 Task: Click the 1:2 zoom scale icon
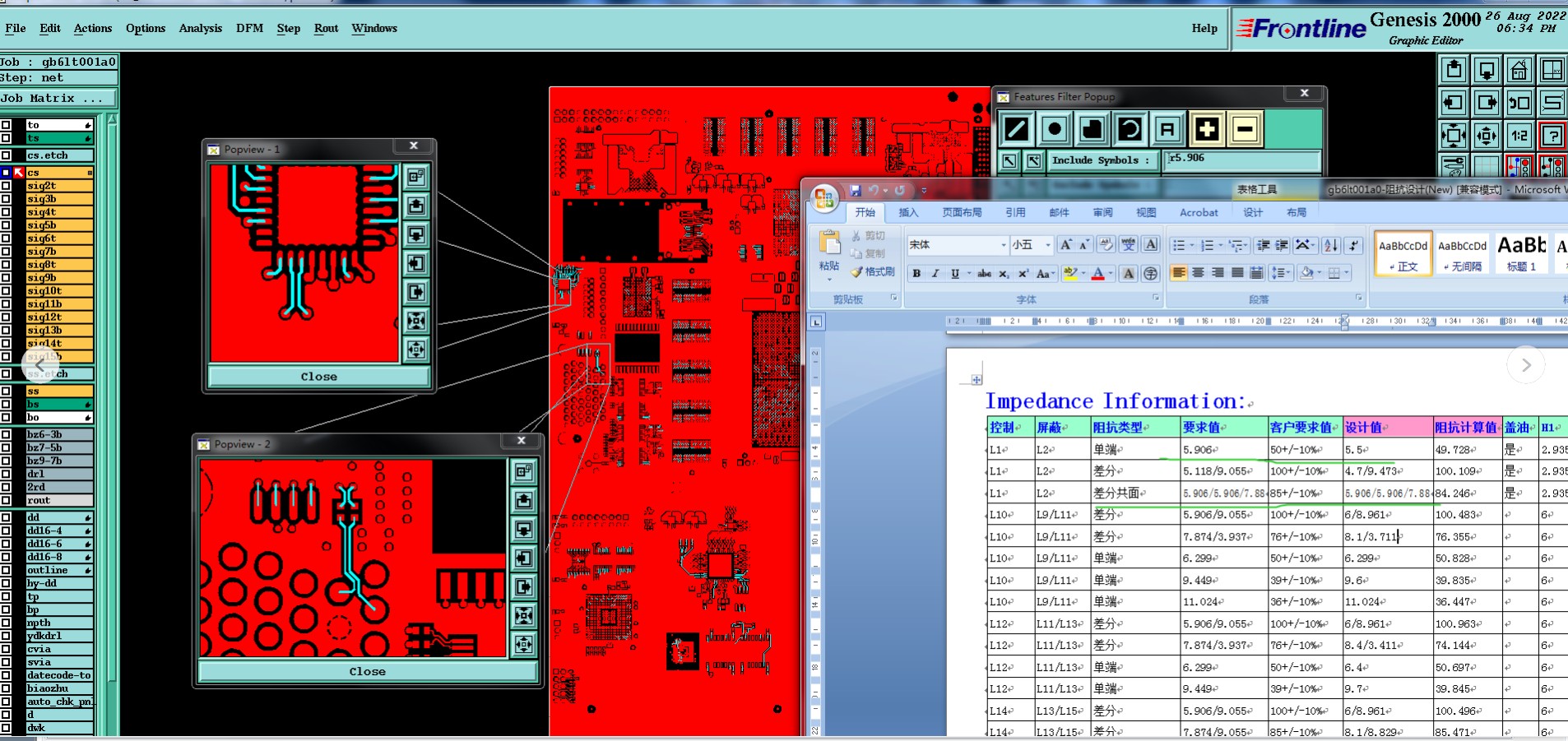[x=1519, y=135]
